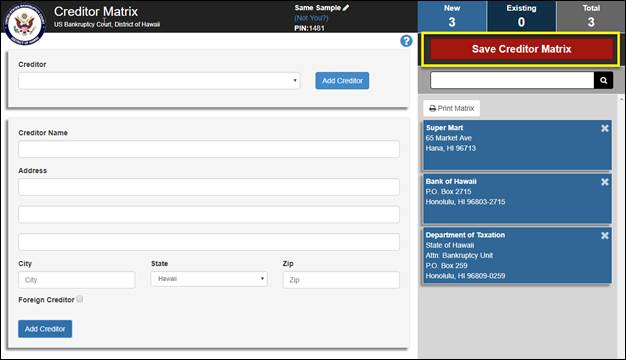Select the Super Mart creditor card
626x360 pixels.
tap(517, 145)
